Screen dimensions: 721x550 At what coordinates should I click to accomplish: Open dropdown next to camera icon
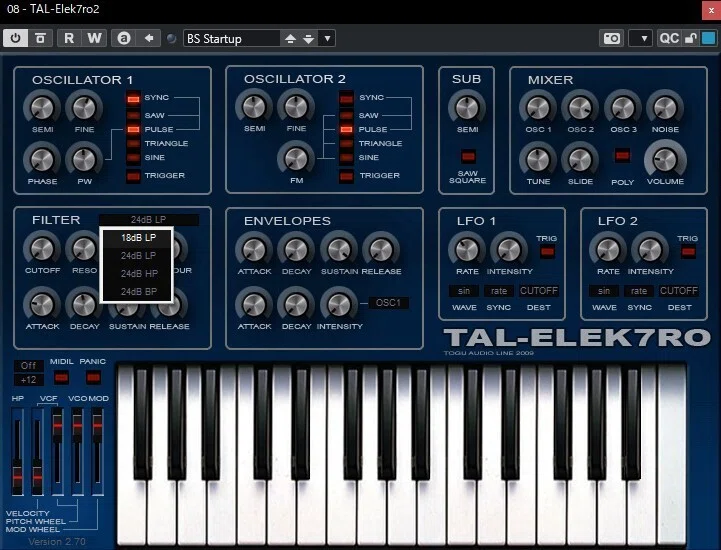[641, 38]
